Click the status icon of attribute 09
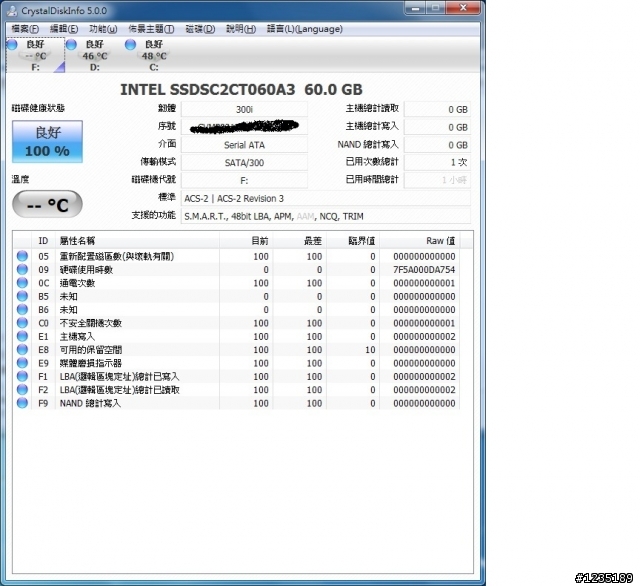640x586 pixels. pyautogui.click(x=22, y=269)
